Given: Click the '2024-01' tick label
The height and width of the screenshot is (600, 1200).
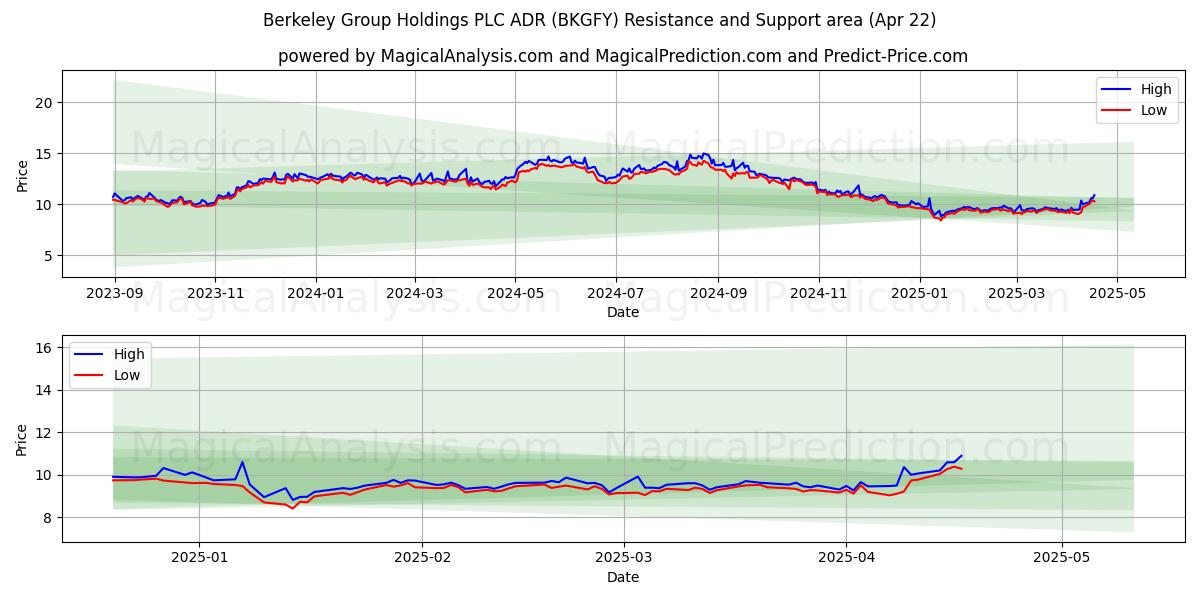Looking at the screenshot, I should tap(316, 293).
